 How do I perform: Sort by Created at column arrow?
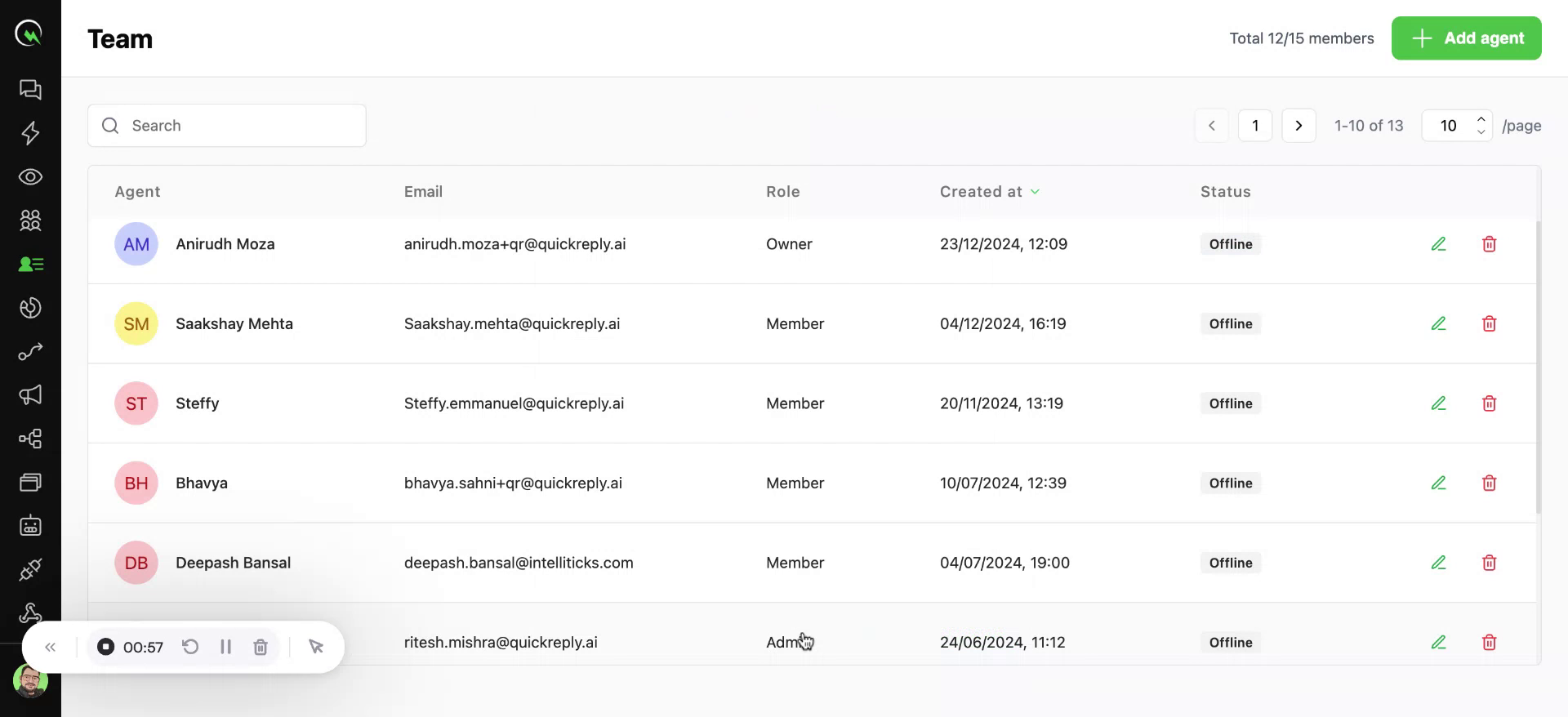1035,192
